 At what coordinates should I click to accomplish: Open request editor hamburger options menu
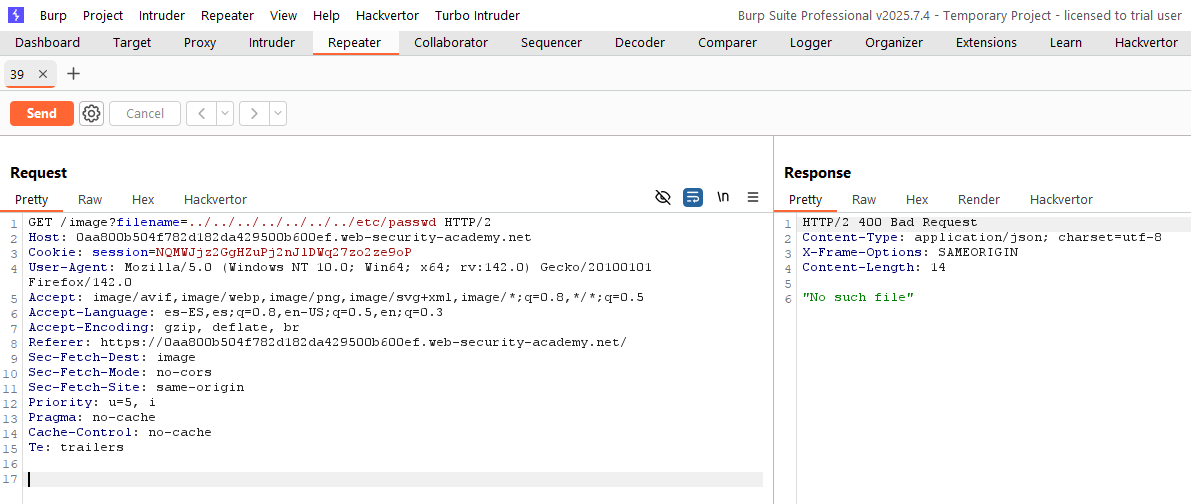pos(753,198)
